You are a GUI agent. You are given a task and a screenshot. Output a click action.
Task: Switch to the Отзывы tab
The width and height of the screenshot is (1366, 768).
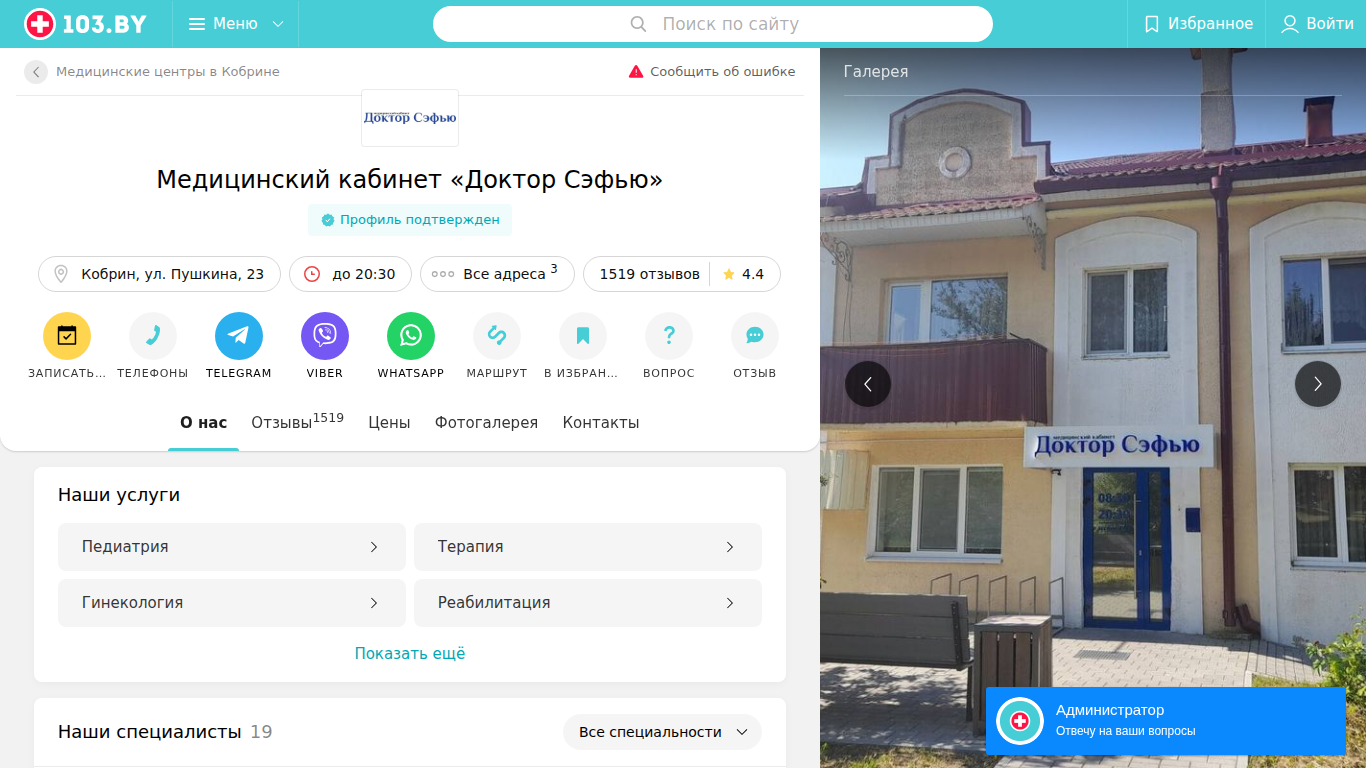[297, 423]
